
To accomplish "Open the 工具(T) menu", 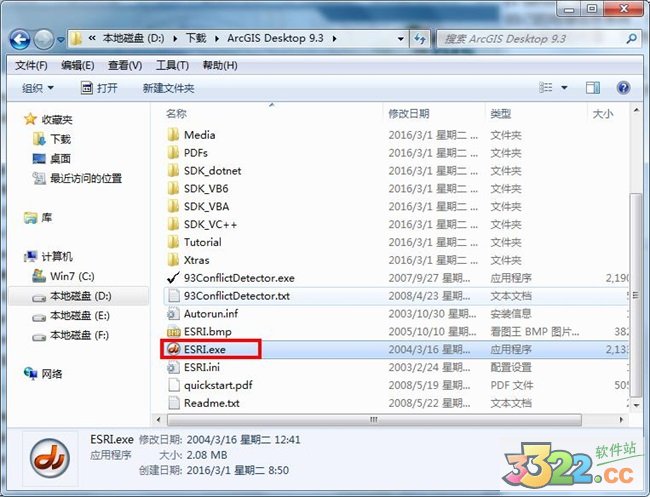I will 172,65.
